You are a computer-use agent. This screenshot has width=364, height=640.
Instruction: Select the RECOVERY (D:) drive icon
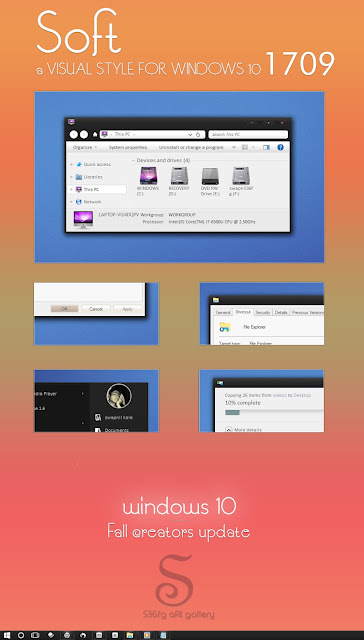[179, 176]
